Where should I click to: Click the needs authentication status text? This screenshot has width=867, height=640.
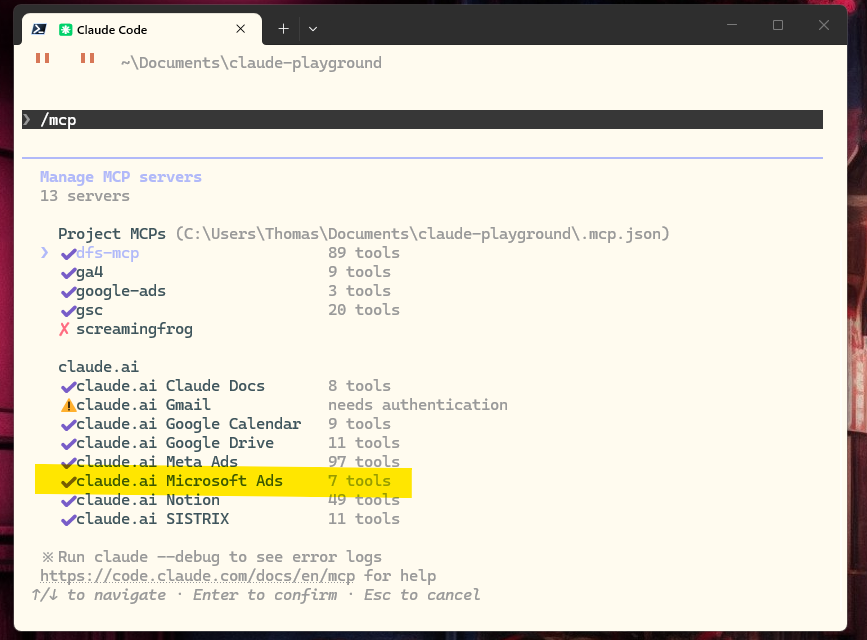click(418, 405)
